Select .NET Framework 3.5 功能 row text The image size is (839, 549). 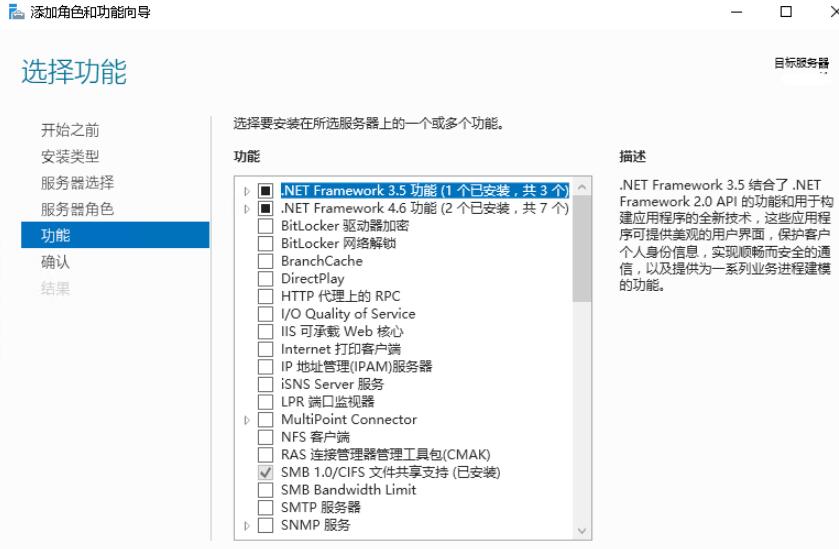pos(425,190)
